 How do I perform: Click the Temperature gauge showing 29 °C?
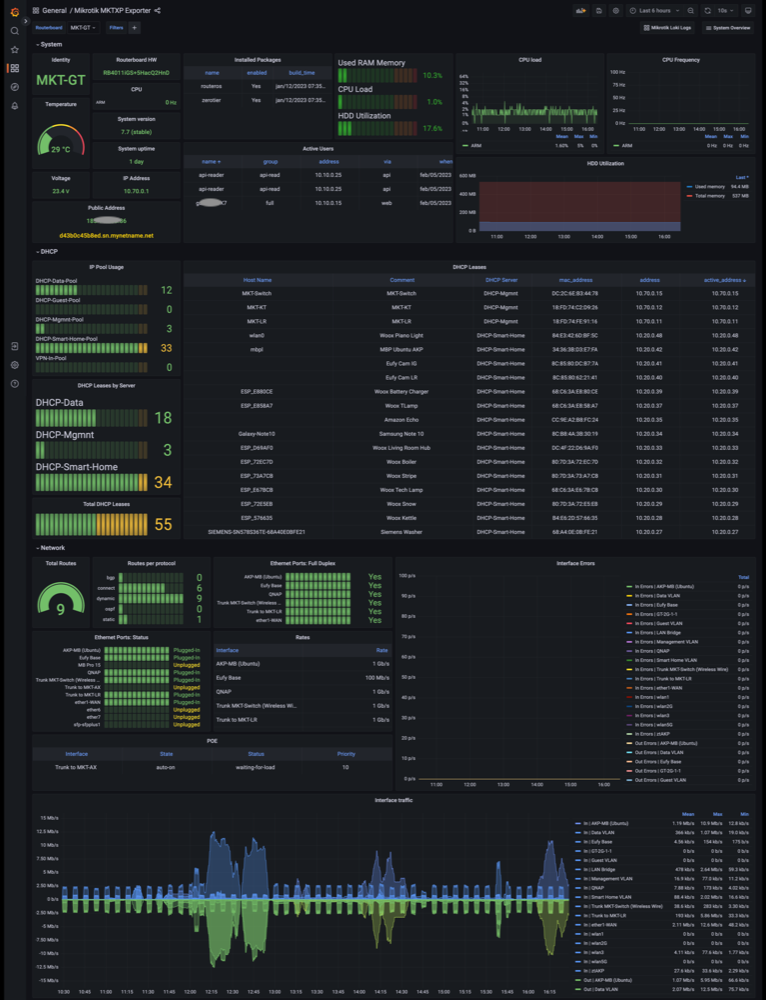pos(61,140)
